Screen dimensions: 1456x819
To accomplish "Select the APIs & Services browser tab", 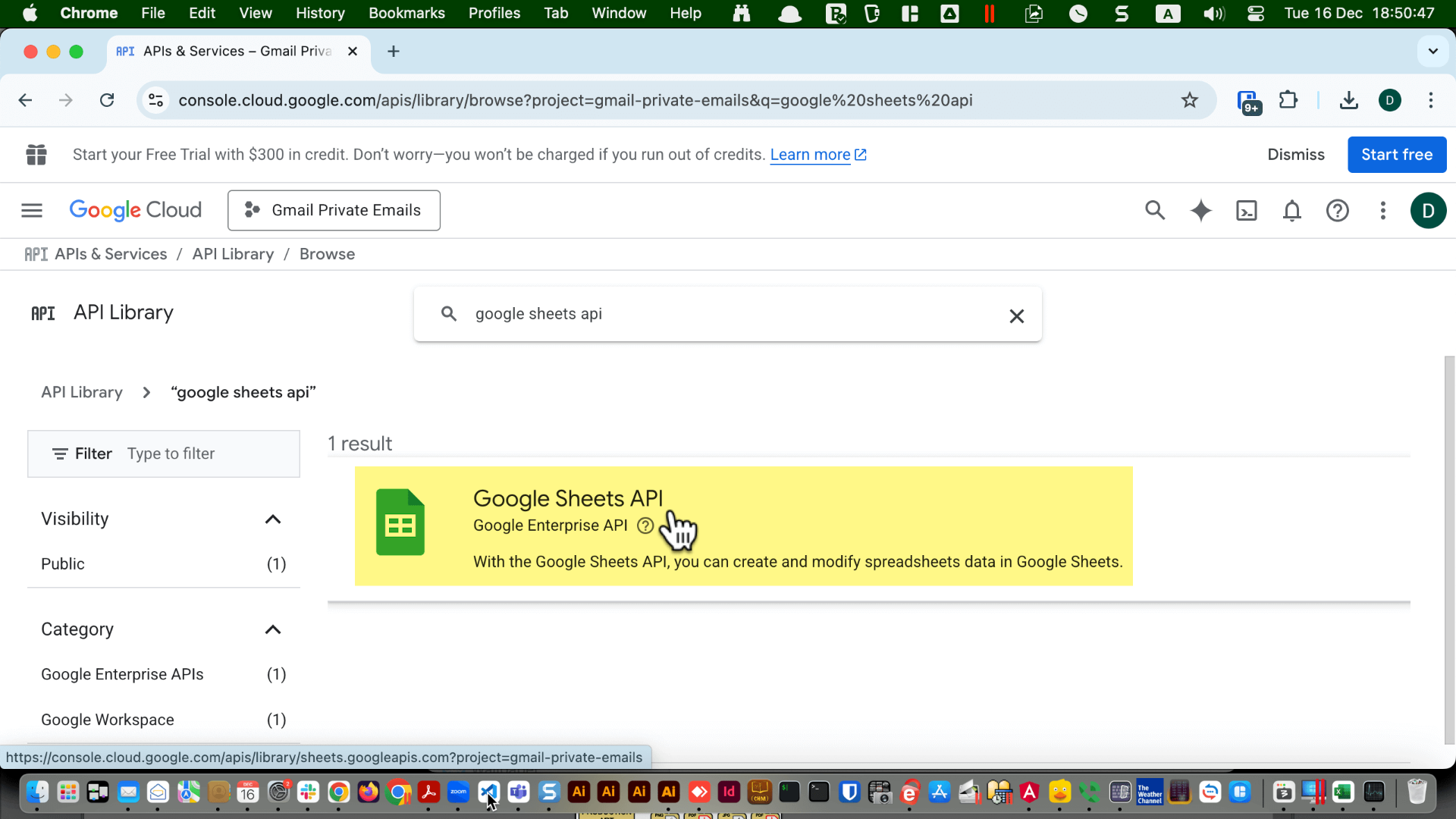I will tap(227, 51).
